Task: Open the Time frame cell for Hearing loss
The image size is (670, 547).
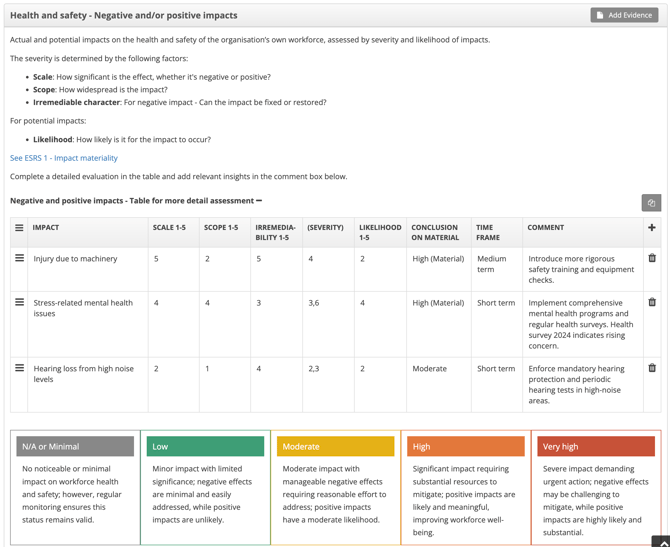Action: pos(496,368)
